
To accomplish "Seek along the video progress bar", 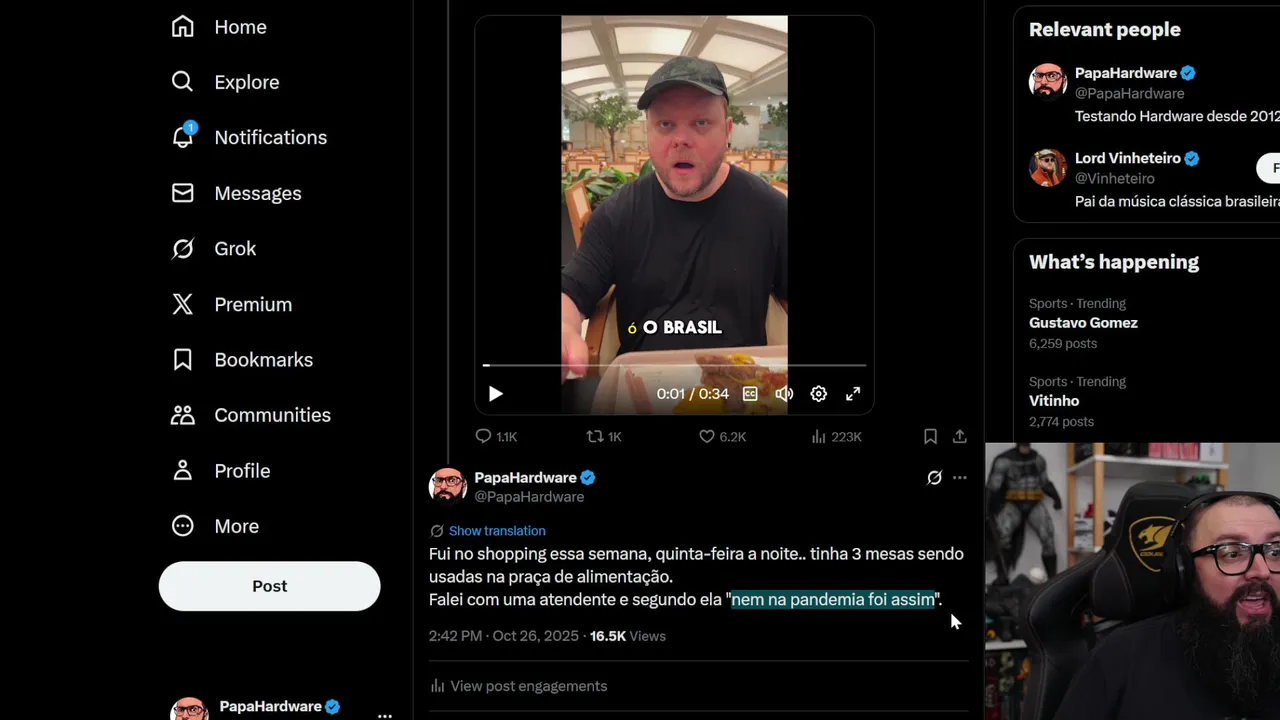I will pos(674,366).
